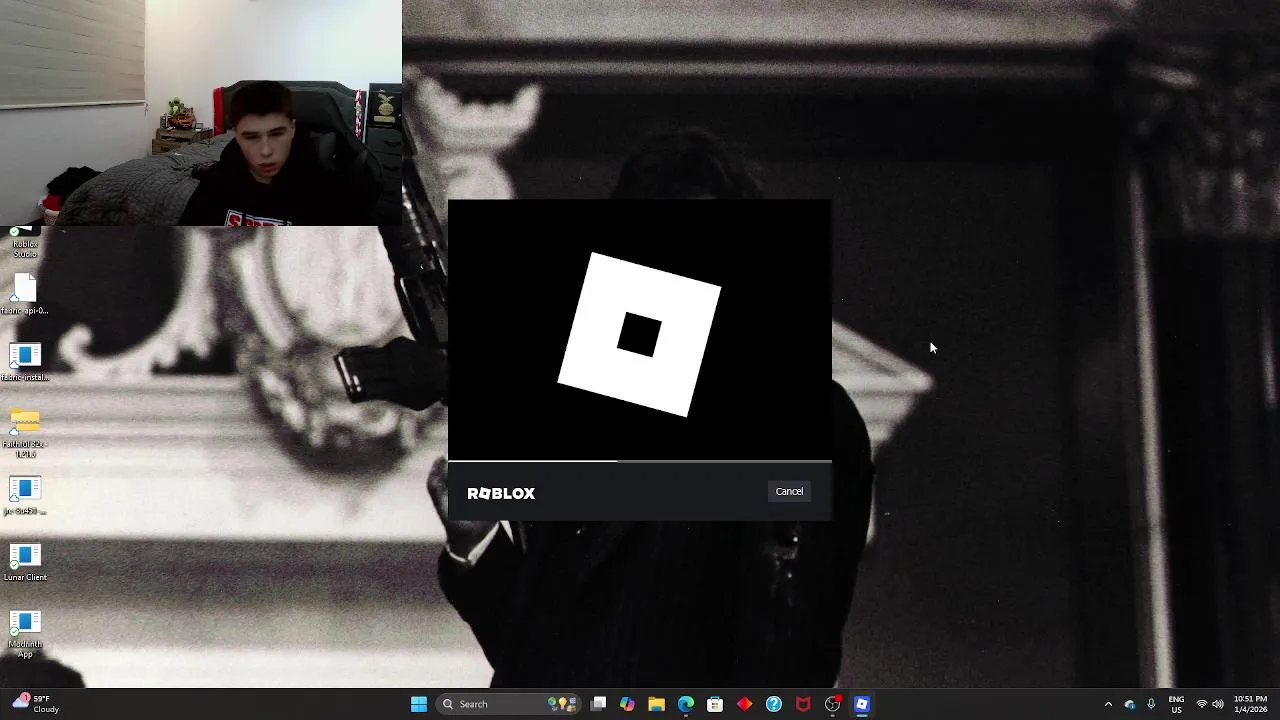This screenshot has height=720, width=1280.
Task: Open the Roblox Studio desktop shortcut
Action: click(25, 242)
